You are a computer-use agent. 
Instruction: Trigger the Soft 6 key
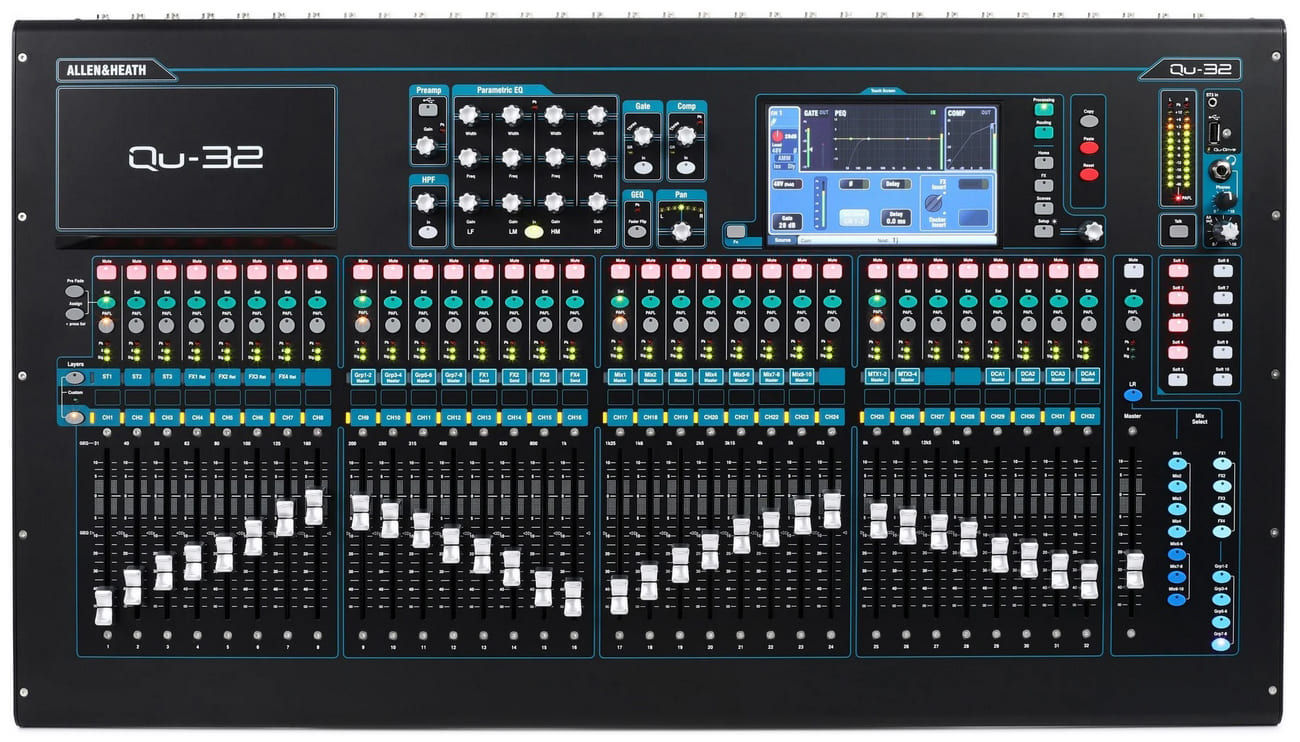(x=1222, y=270)
